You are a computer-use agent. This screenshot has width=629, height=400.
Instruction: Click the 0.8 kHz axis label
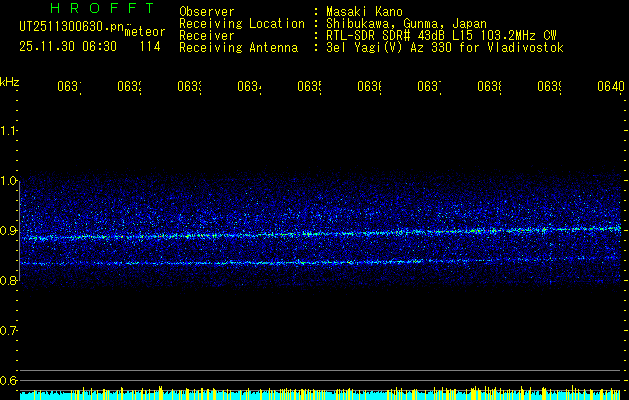coord(8,280)
